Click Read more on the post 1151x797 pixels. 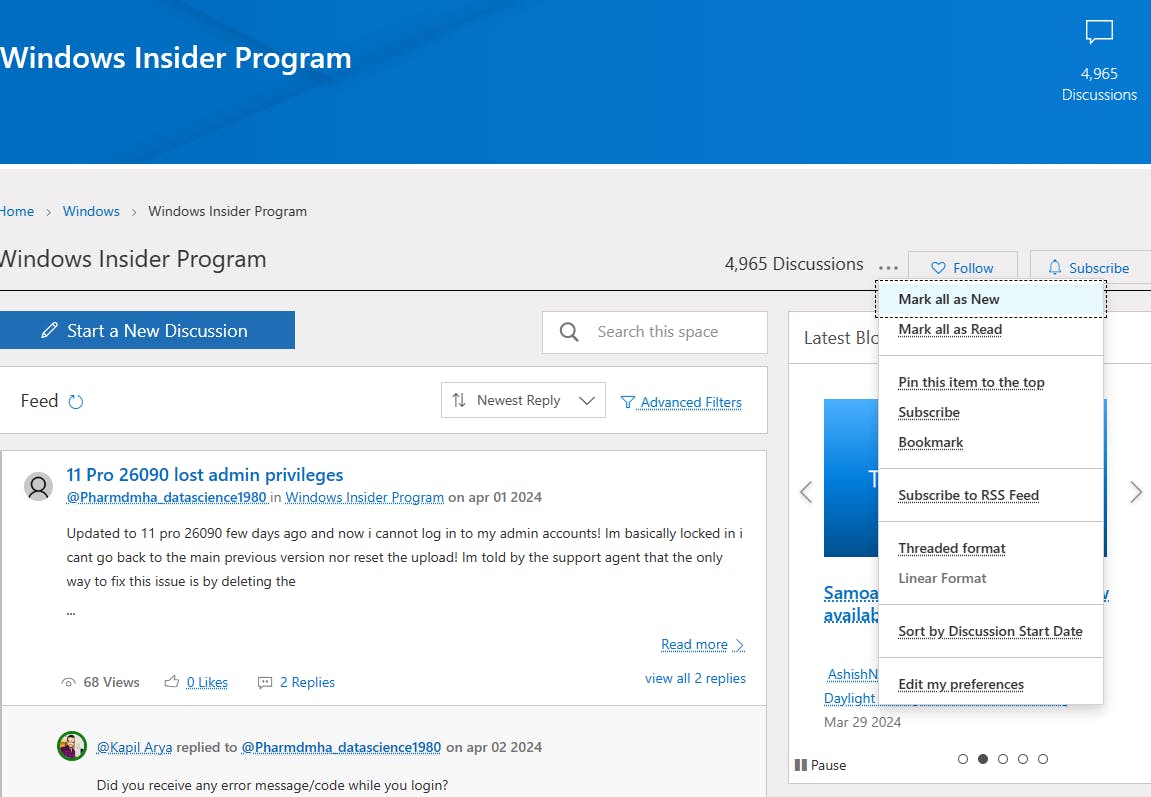coord(702,644)
